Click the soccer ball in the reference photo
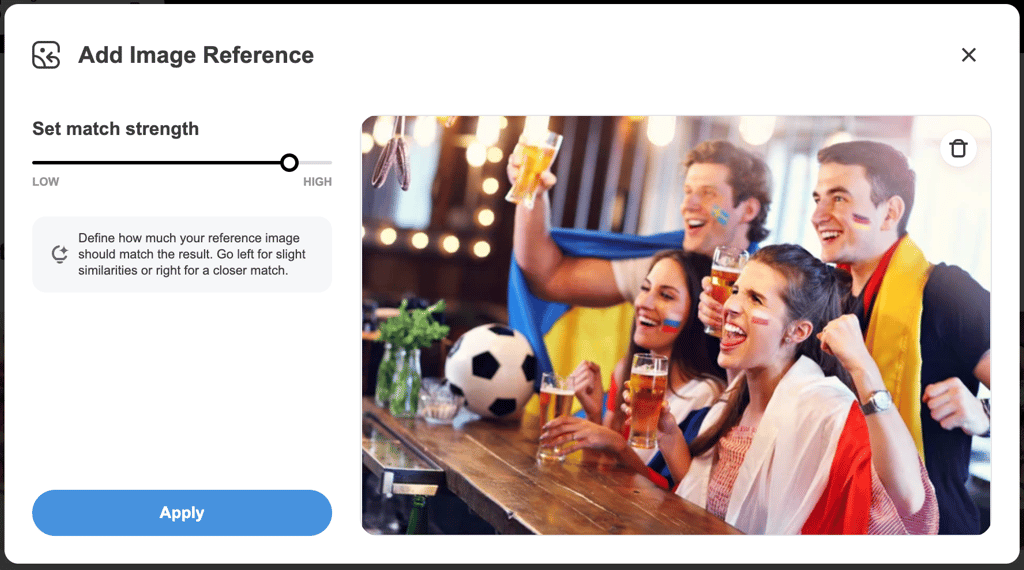Image resolution: width=1024 pixels, height=570 pixels. (490, 370)
